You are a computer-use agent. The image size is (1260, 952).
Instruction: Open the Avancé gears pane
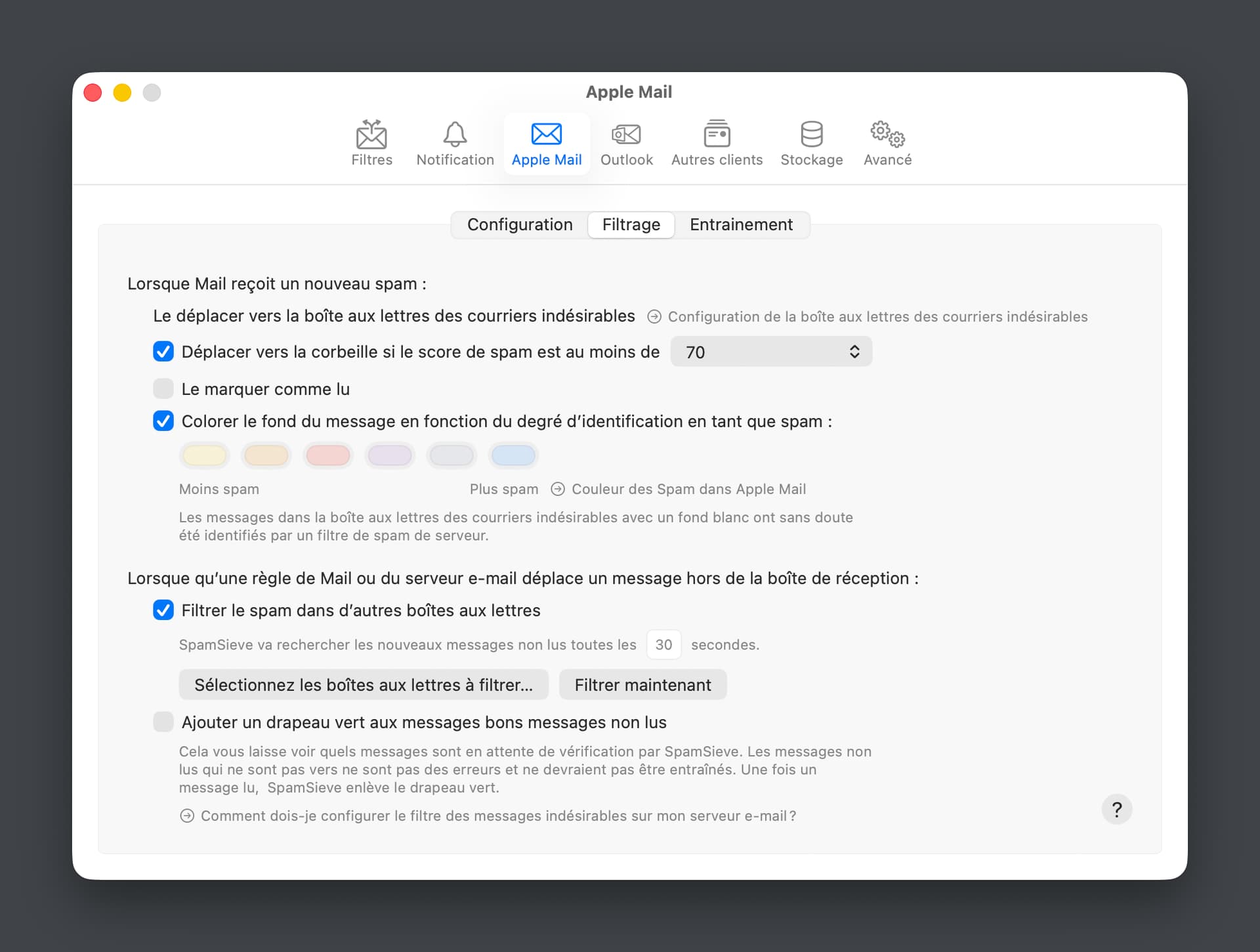coord(887,143)
